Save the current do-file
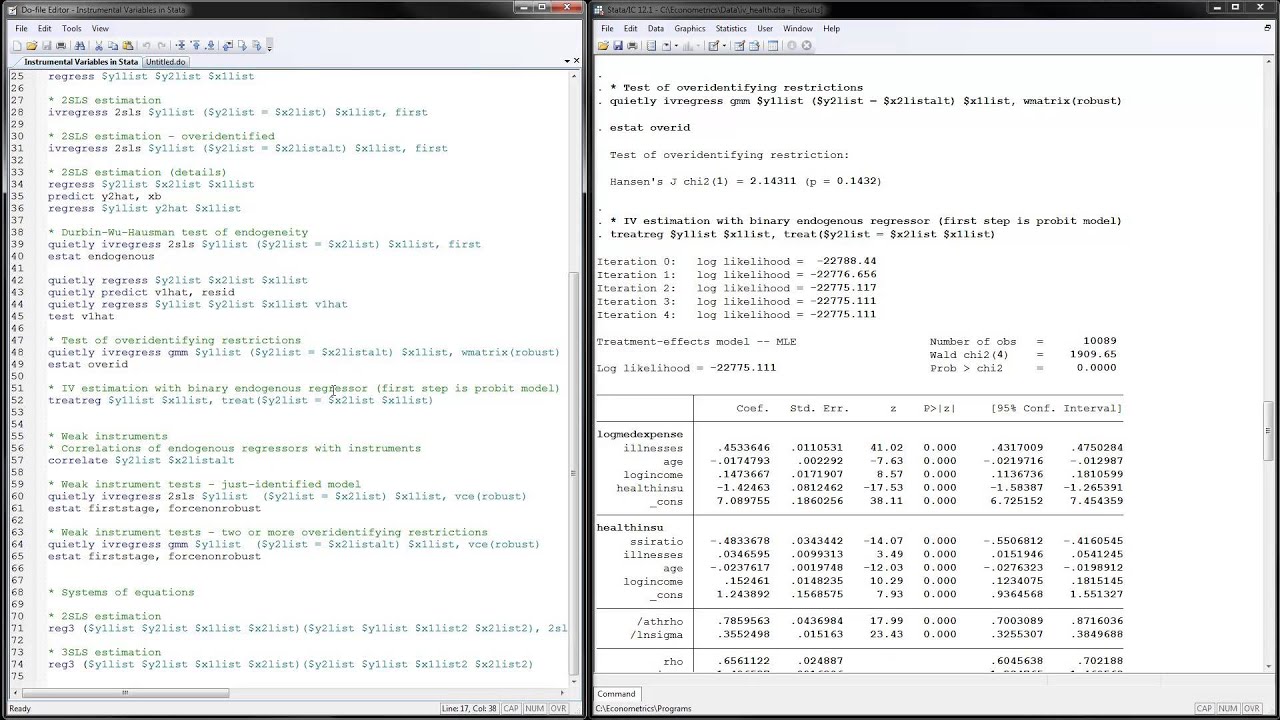 click(47, 45)
